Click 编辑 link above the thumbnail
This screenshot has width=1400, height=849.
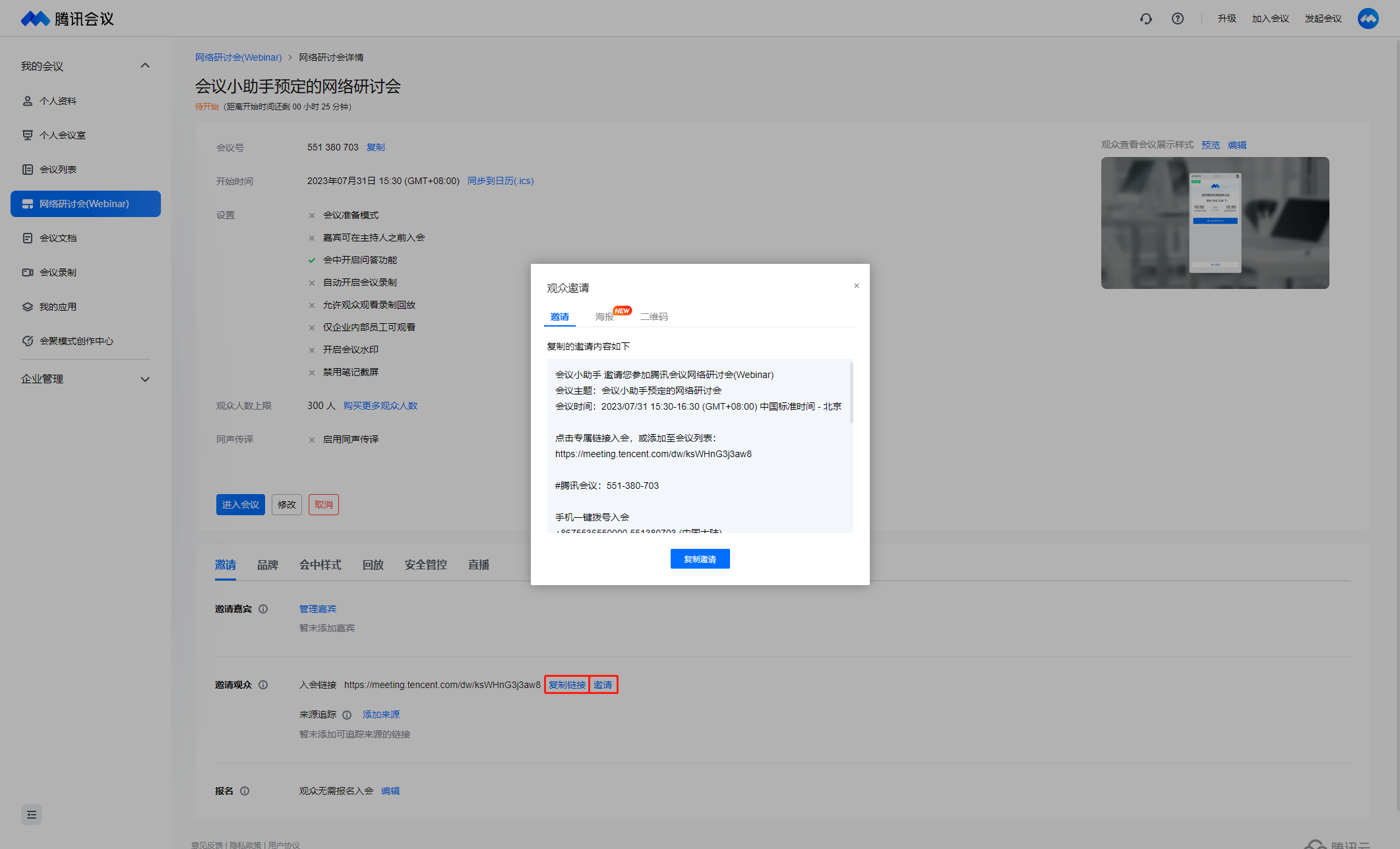tap(1237, 145)
